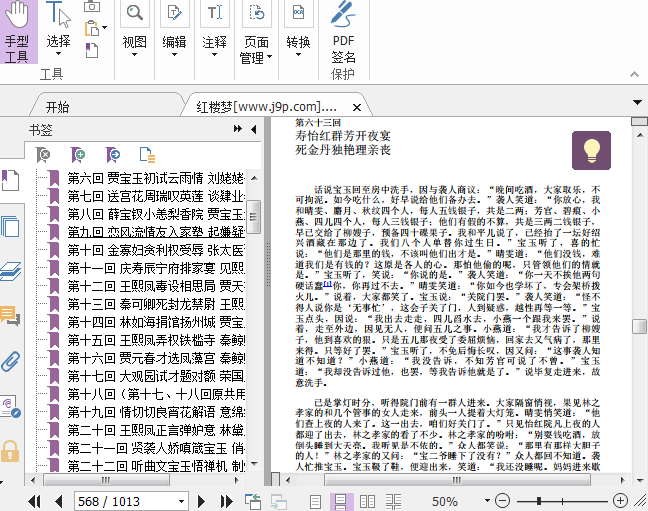
Task: Go to bookmark 第六回 贾宝玉初试云雨情
Action: [x=156, y=178]
